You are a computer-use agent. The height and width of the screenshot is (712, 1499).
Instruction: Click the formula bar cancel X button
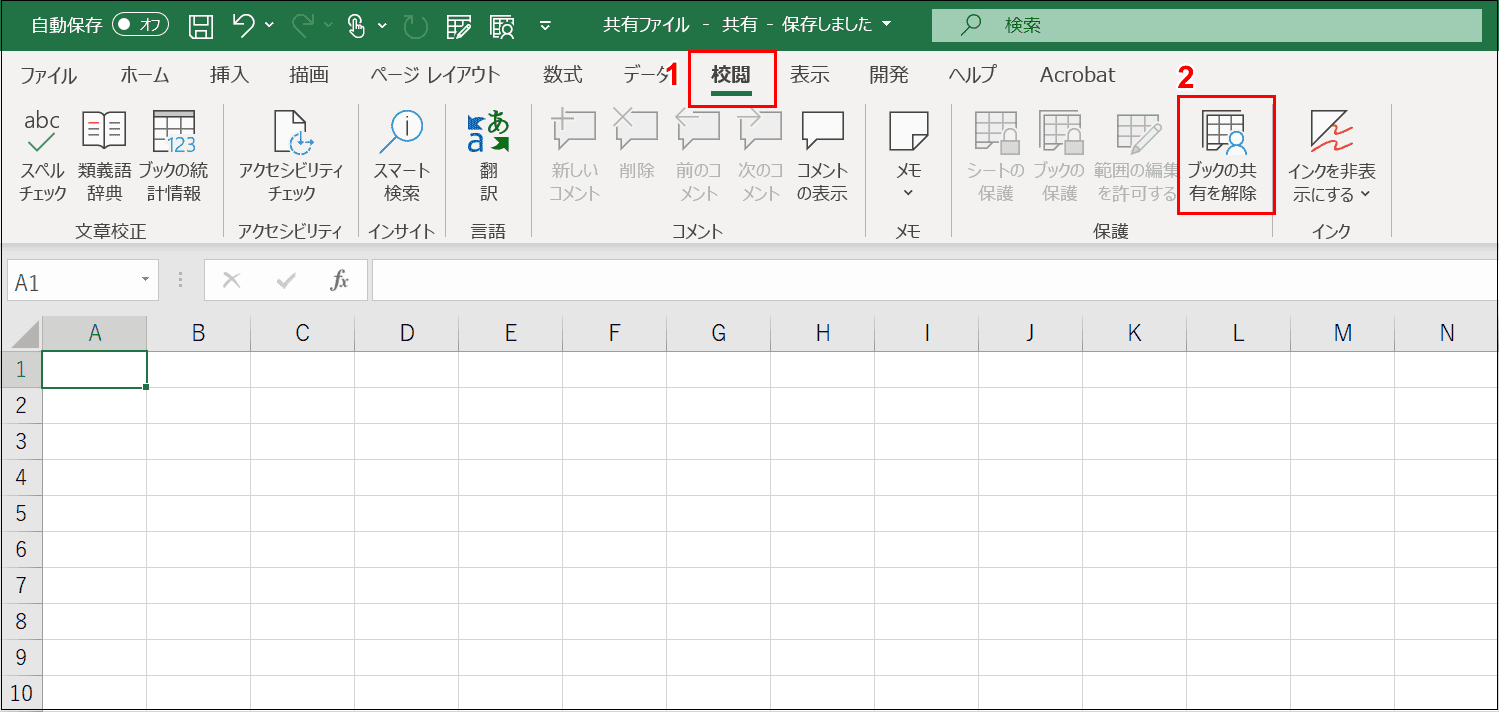pos(232,281)
